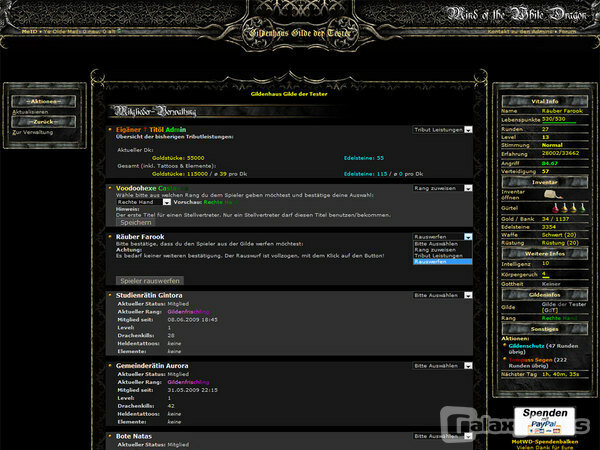The height and width of the screenshot is (450, 600).
Task: Click the Inventar section header
Action: [545, 182]
